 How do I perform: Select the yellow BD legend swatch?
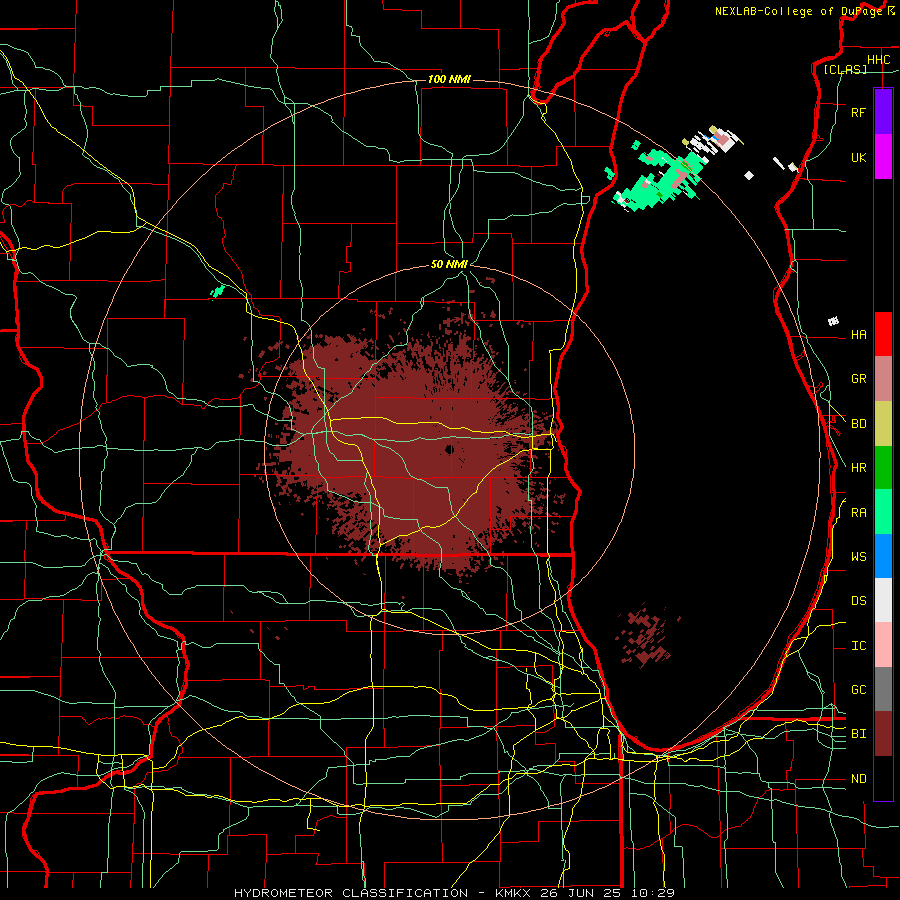pos(883,424)
